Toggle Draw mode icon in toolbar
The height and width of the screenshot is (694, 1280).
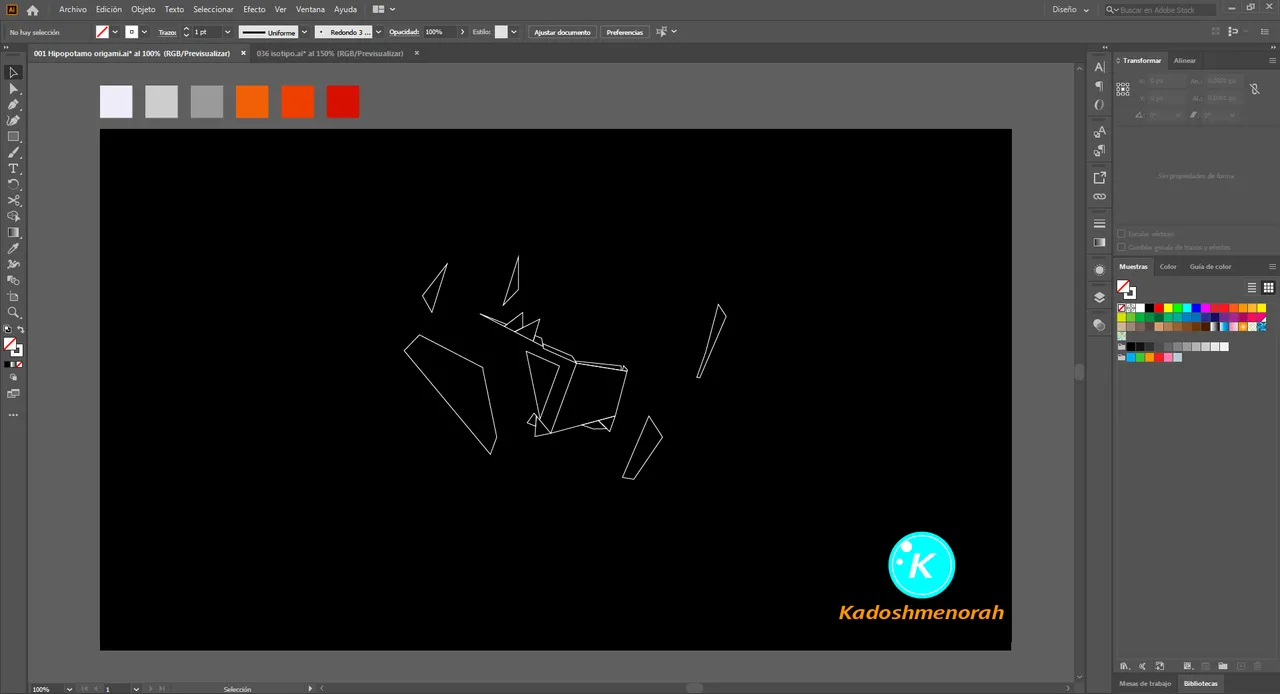[x=14, y=378]
